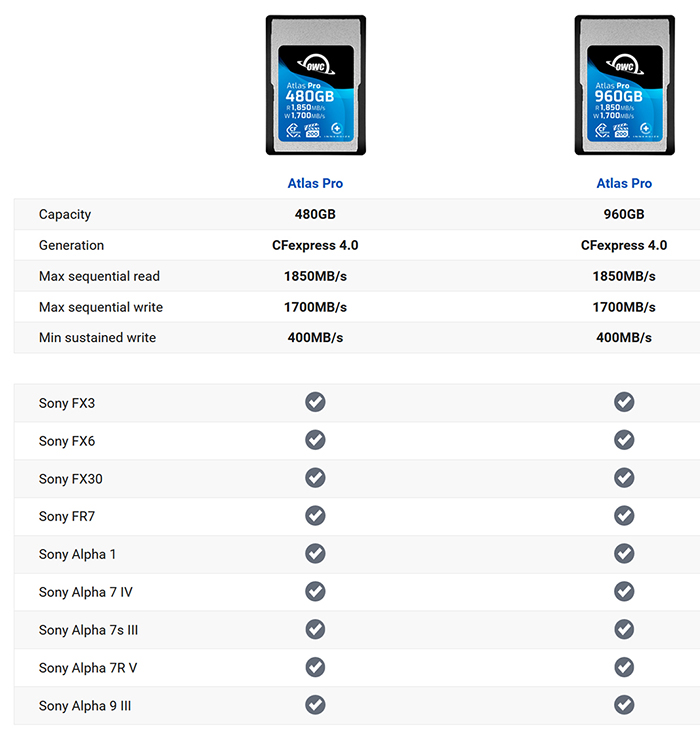Select the Min sustained write label
The width and height of the screenshot is (700, 744).
click(97, 337)
